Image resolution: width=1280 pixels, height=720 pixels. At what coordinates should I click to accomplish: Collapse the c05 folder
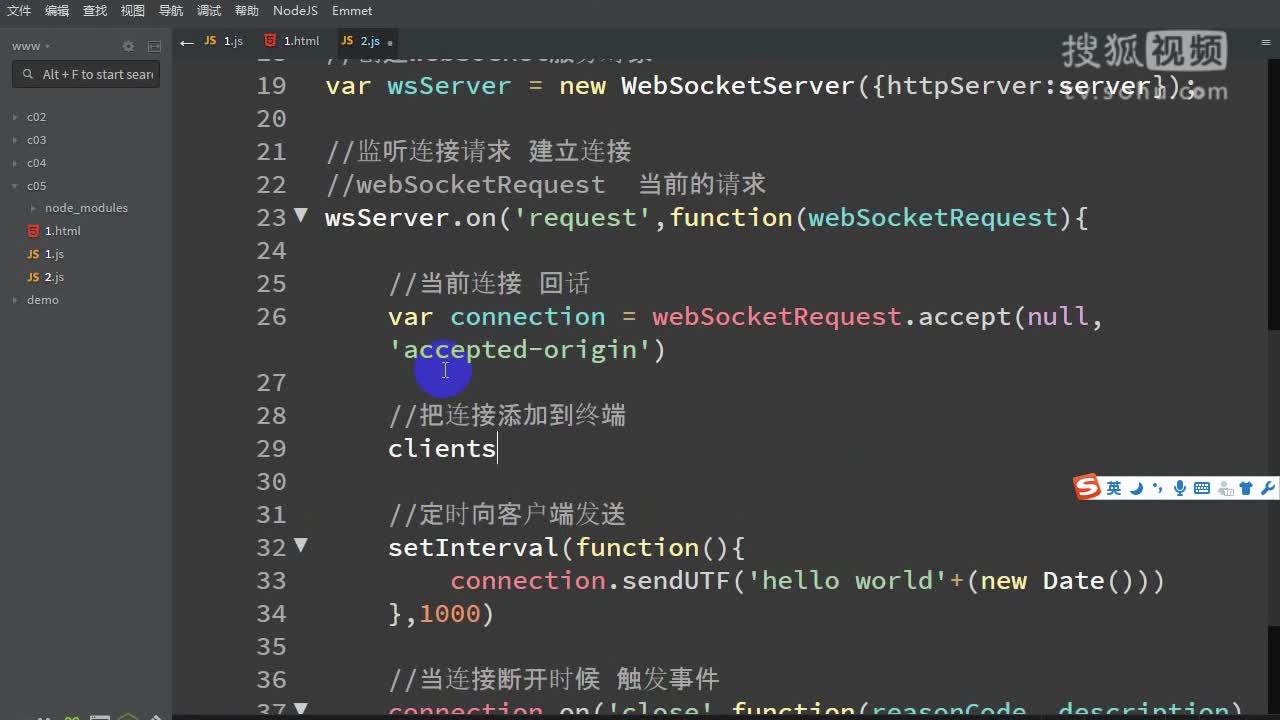[x=16, y=186]
